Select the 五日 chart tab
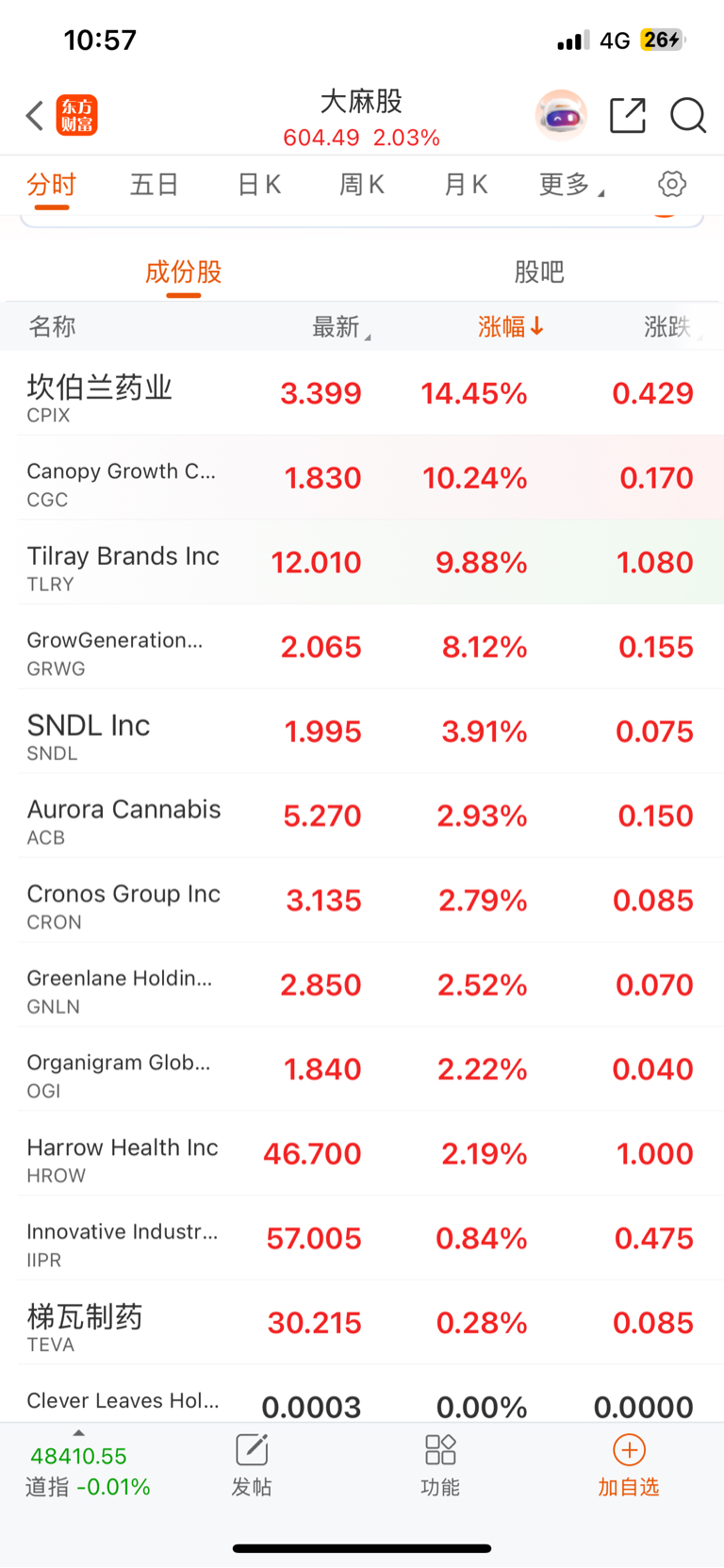Image resolution: width=724 pixels, height=1568 pixels. tap(155, 185)
